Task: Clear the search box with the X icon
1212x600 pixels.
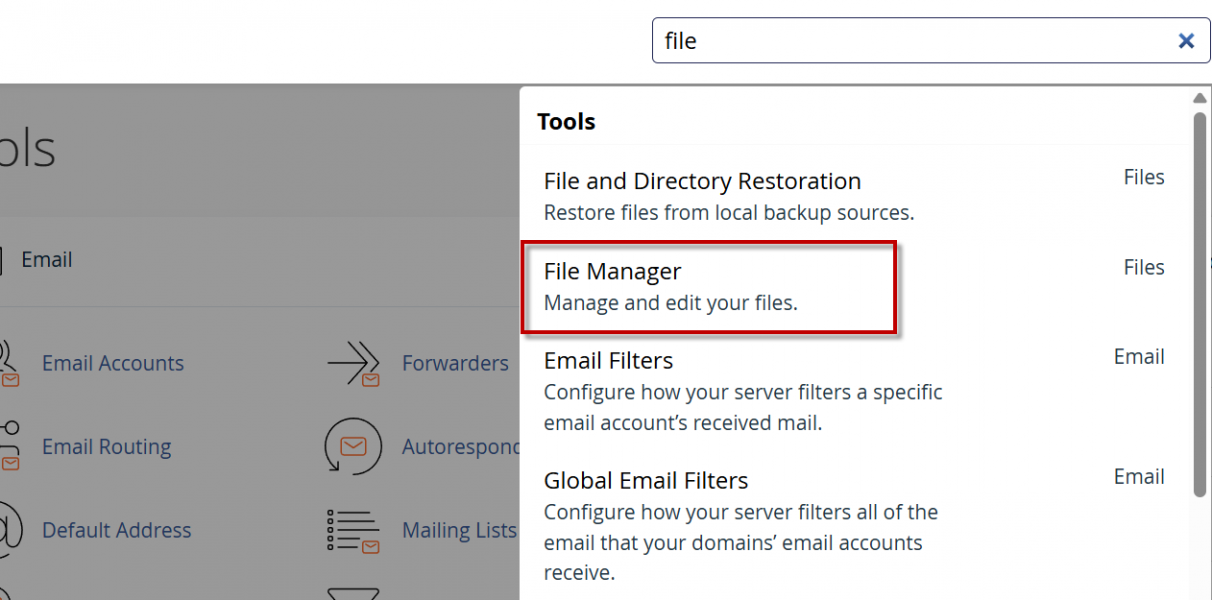Action: [x=1186, y=41]
